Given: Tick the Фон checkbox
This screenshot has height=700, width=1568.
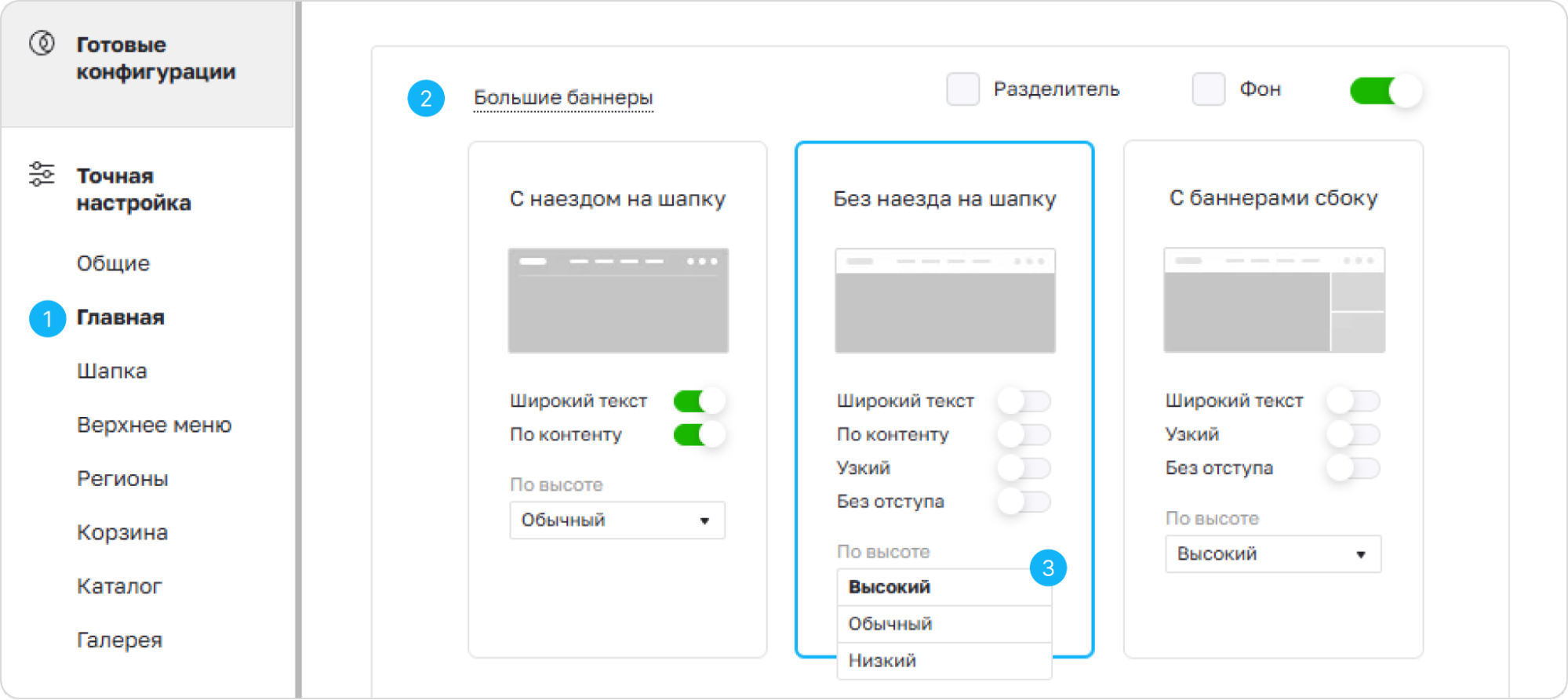Looking at the screenshot, I should click(1209, 89).
